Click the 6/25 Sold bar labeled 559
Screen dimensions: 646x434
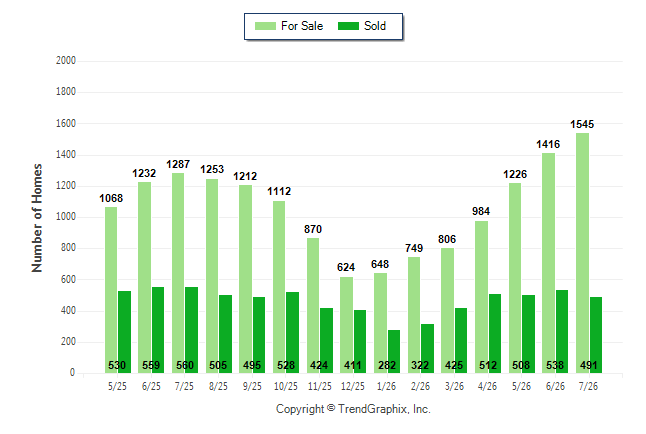158,330
